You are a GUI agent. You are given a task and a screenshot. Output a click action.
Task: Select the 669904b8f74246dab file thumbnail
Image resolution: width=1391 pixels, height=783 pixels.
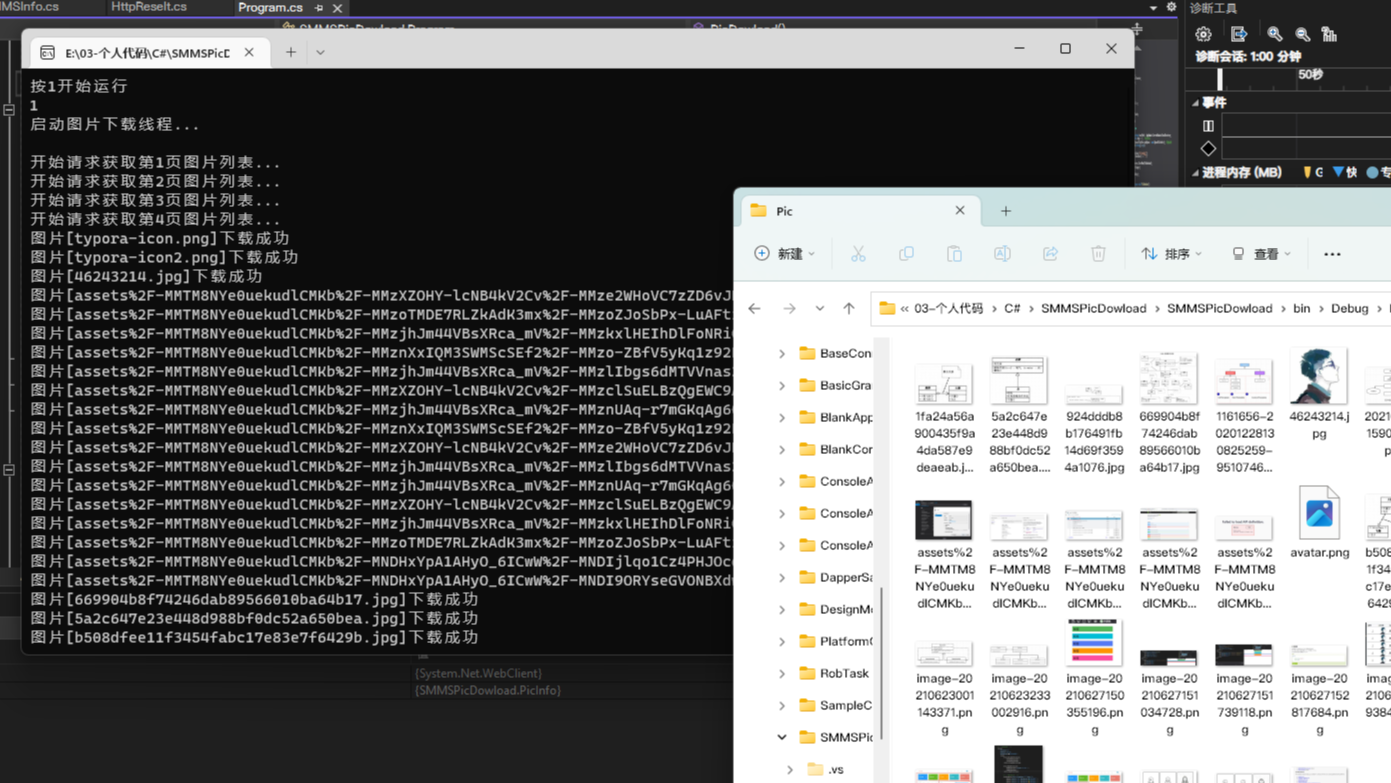[1169, 378]
